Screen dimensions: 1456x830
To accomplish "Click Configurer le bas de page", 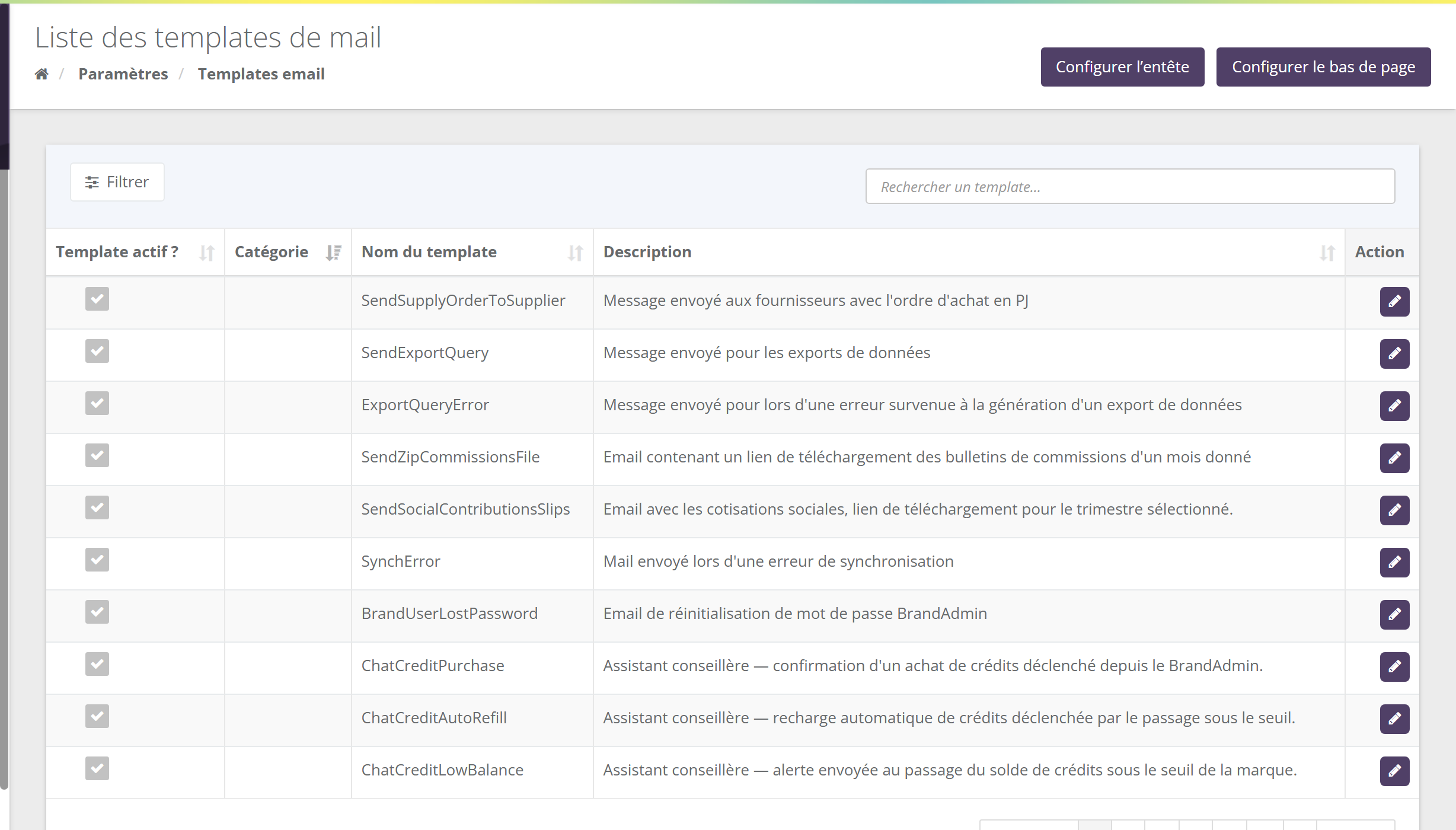I will 1323,67.
